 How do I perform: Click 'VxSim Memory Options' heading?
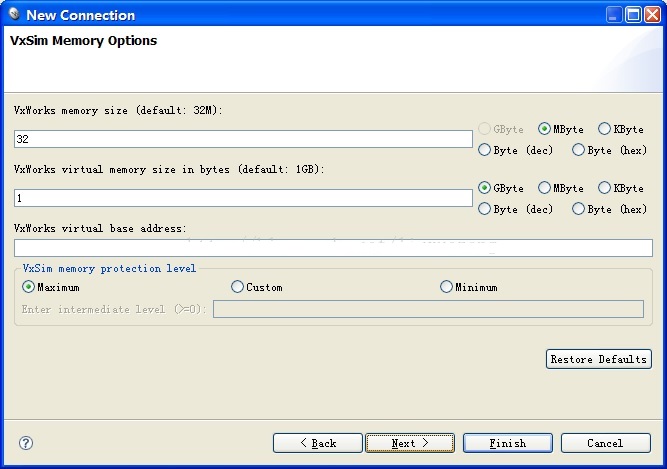[x=83, y=41]
